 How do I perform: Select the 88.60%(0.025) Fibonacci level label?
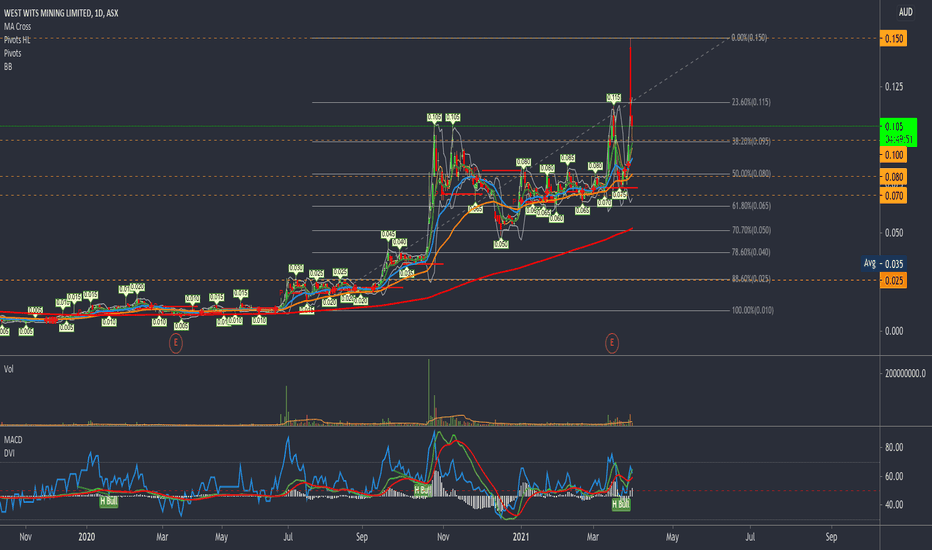(751, 279)
